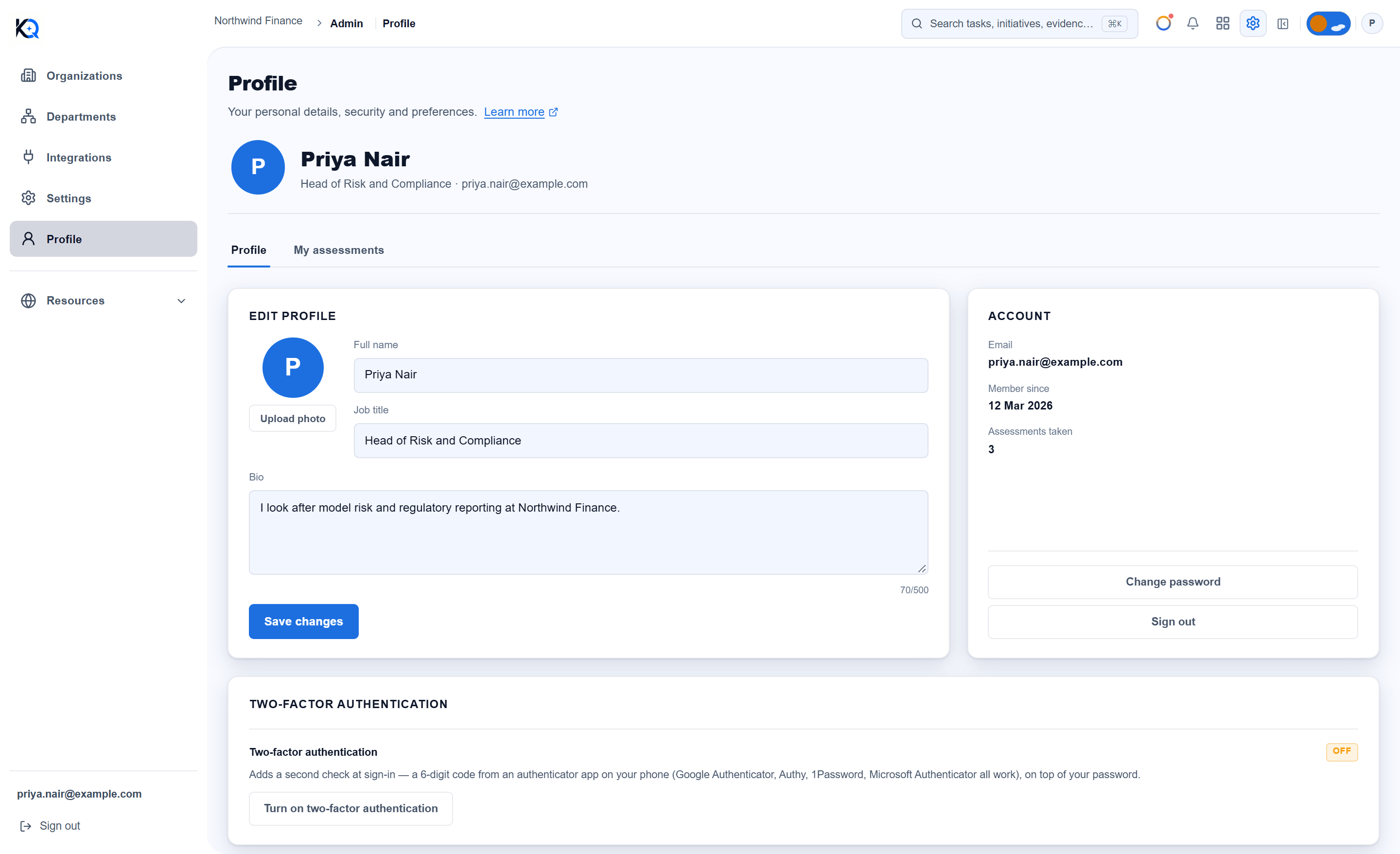Click the external link icon beside Learn more
Screen dimensions: 1400x854
553,112
